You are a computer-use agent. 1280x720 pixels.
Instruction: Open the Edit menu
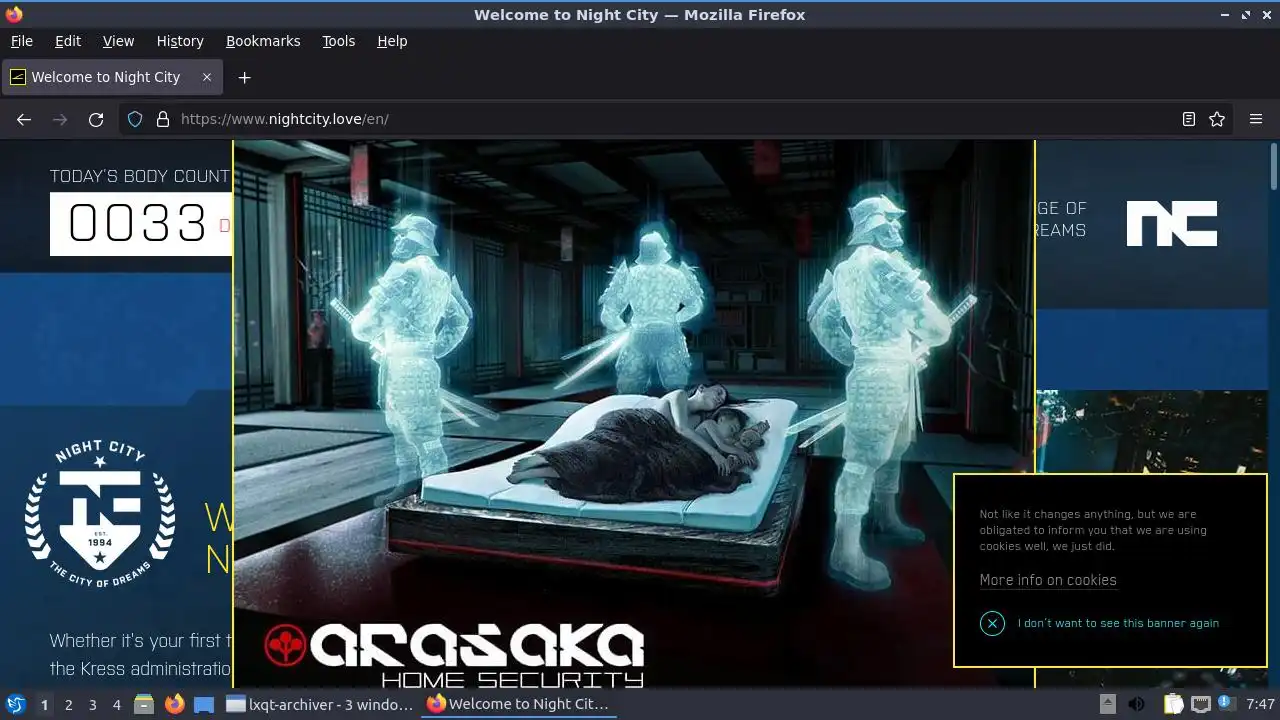68,41
